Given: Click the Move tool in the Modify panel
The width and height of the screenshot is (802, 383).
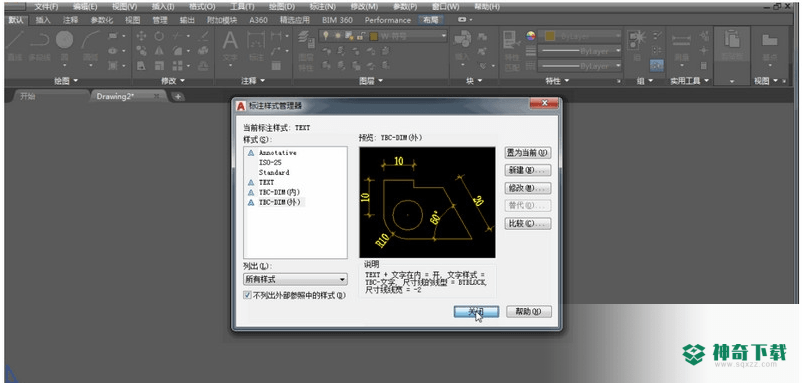Looking at the screenshot, I should (141, 36).
